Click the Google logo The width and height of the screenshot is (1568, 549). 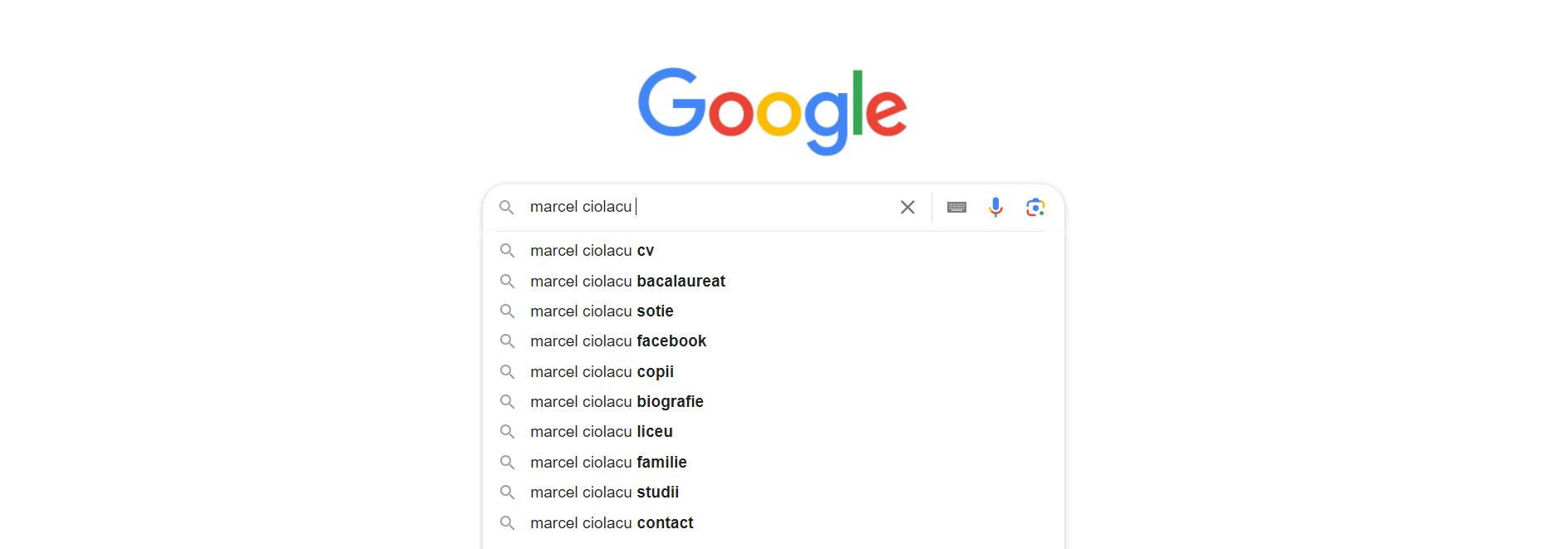pyautogui.click(x=773, y=109)
